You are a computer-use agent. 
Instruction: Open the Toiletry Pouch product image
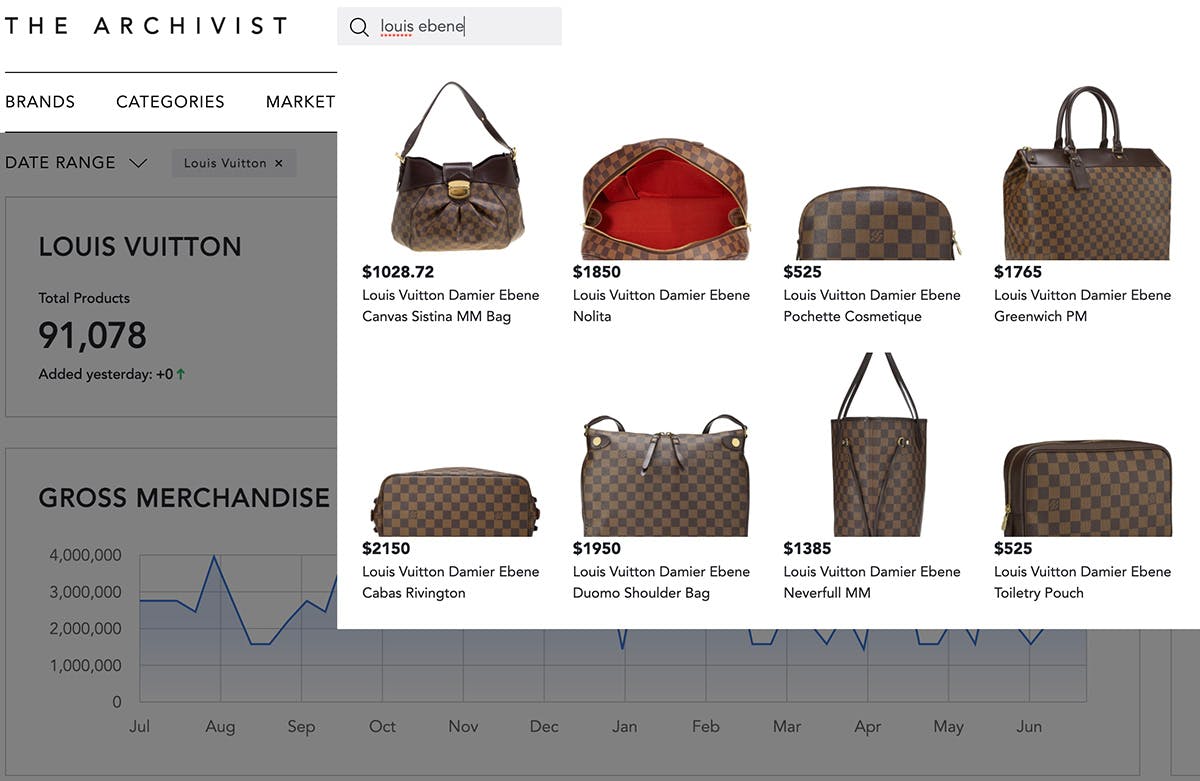1086,490
